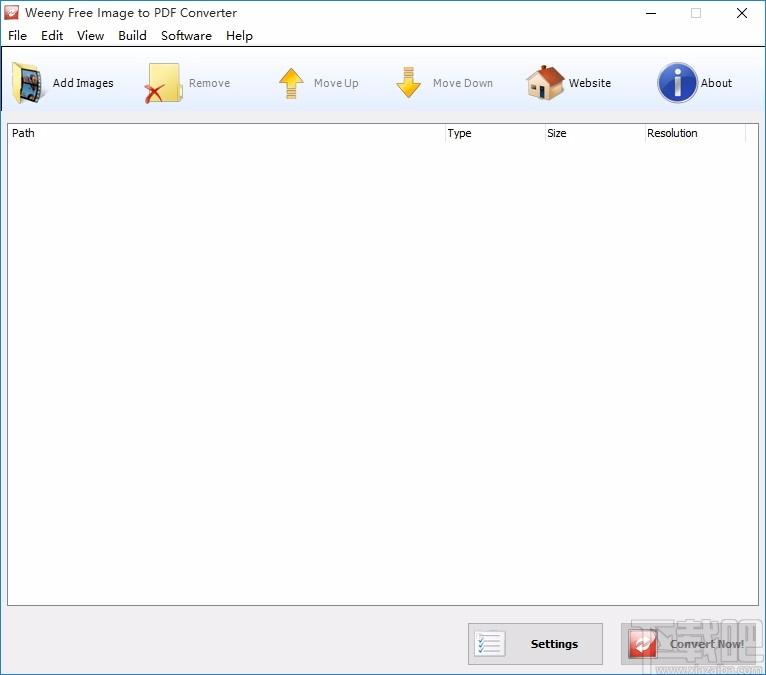Viewport: 766px width, 675px height.
Task: Open the Edit menu
Action: (52, 36)
